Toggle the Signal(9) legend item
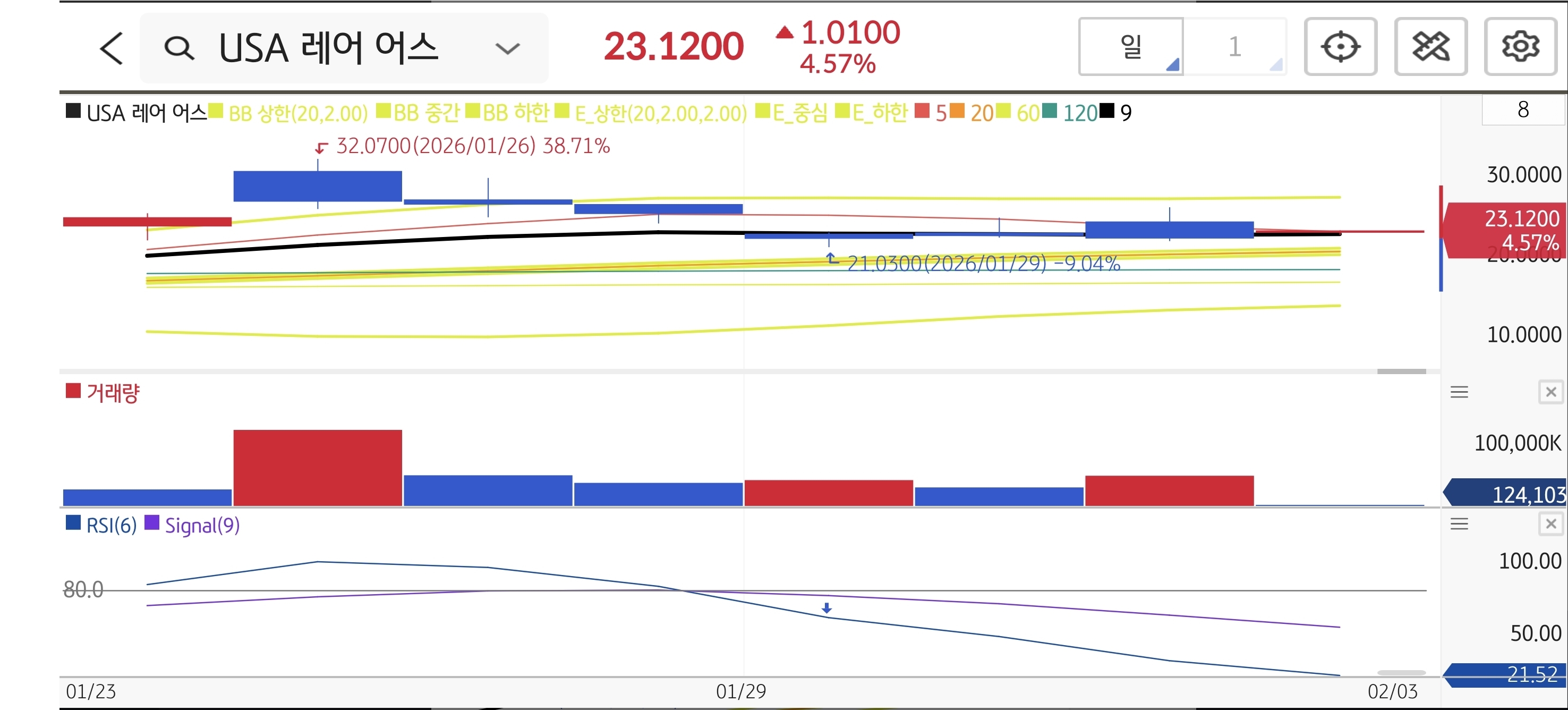 (201, 525)
